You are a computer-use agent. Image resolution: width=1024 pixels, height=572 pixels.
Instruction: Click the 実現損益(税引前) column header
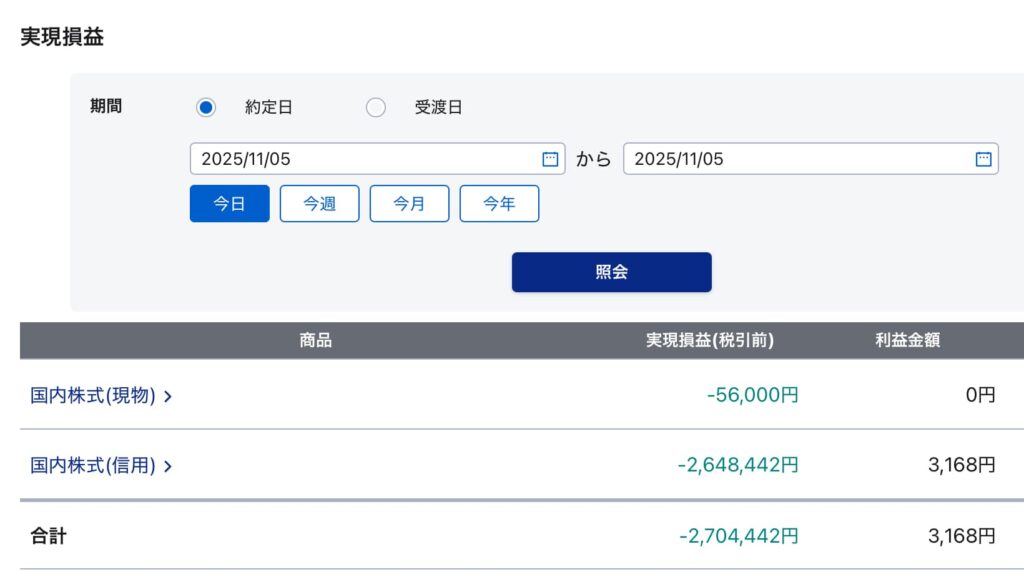click(710, 340)
